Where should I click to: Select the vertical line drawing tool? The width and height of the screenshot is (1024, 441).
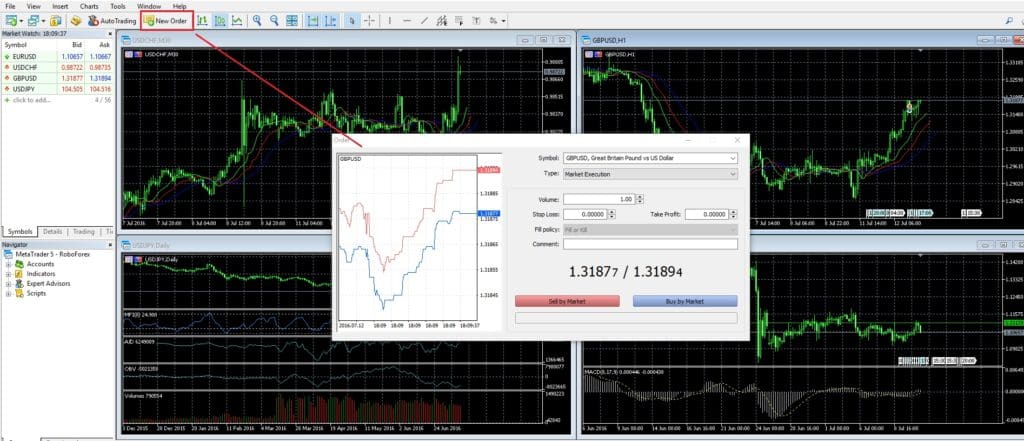tap(390, 21)
